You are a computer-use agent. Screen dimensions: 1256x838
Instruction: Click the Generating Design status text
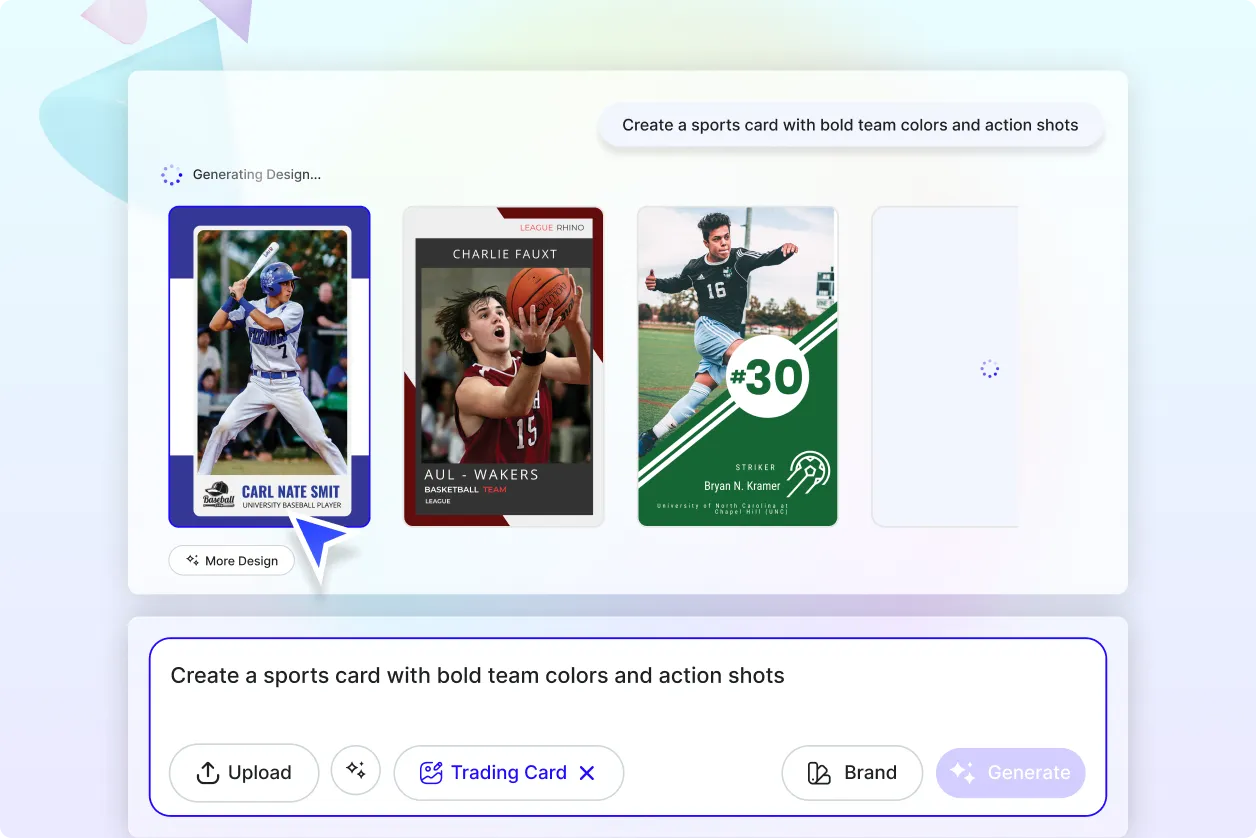point(257,174)
